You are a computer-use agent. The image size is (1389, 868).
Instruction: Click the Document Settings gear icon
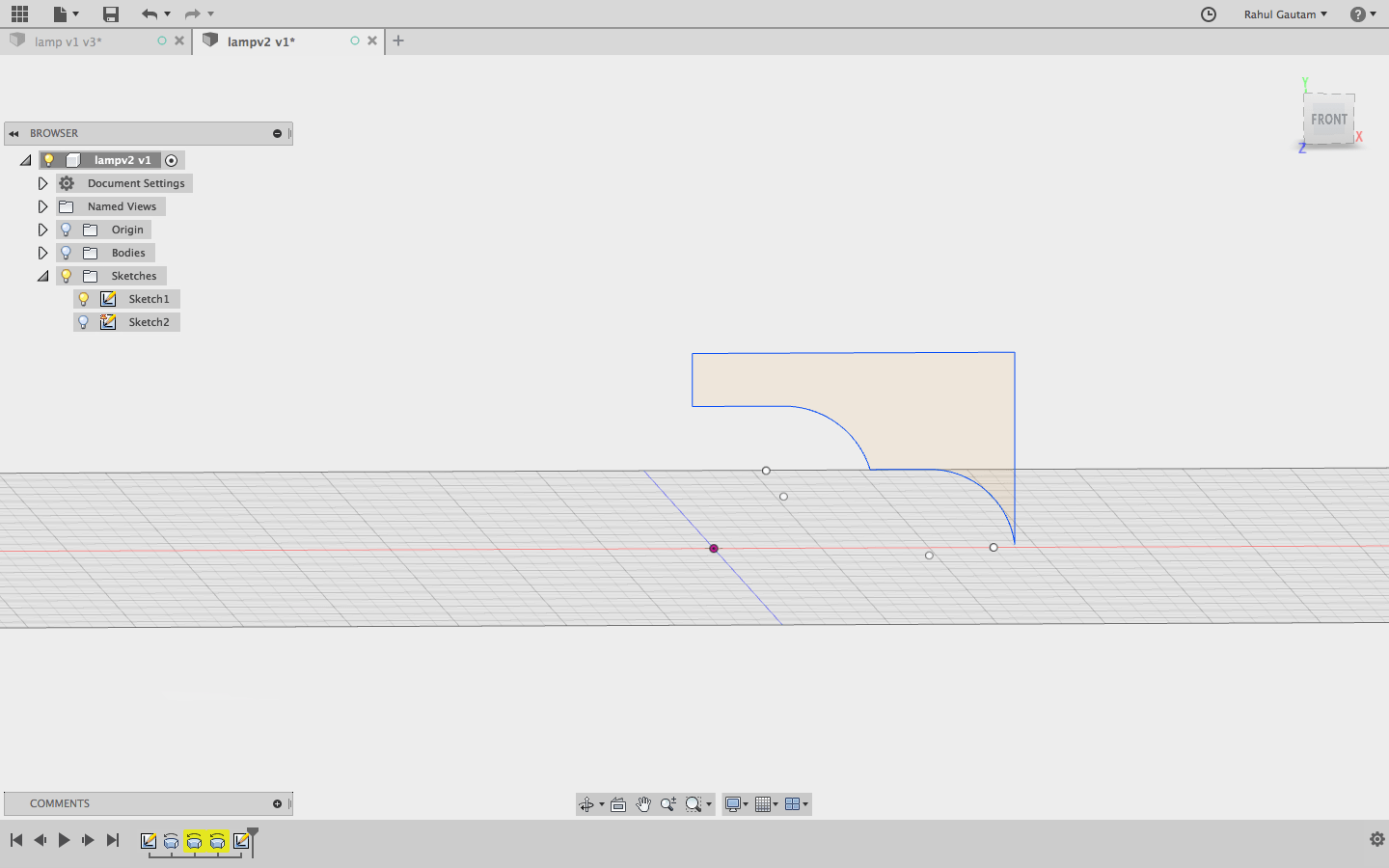67,183
